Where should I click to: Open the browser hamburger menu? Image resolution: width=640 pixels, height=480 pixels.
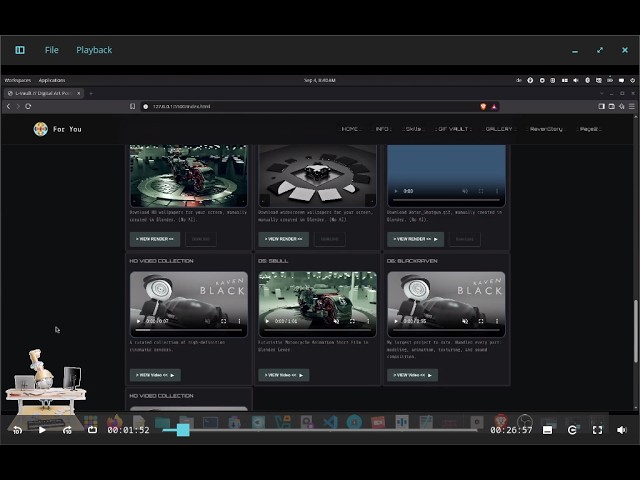click(x=632, y=107)
